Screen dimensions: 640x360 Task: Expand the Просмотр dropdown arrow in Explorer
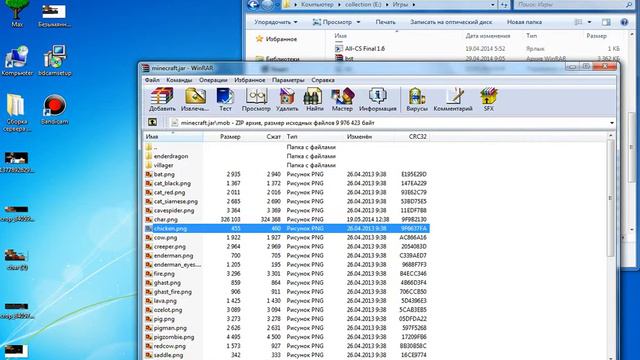coord(358,22)
